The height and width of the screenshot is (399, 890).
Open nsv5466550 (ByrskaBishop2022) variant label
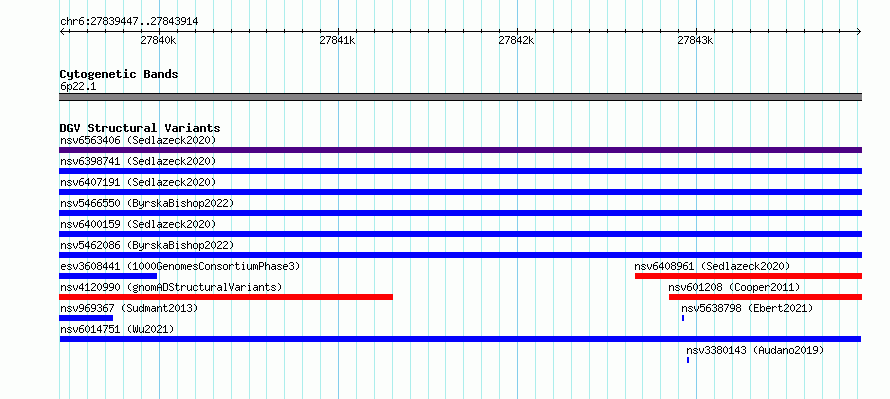147,203
